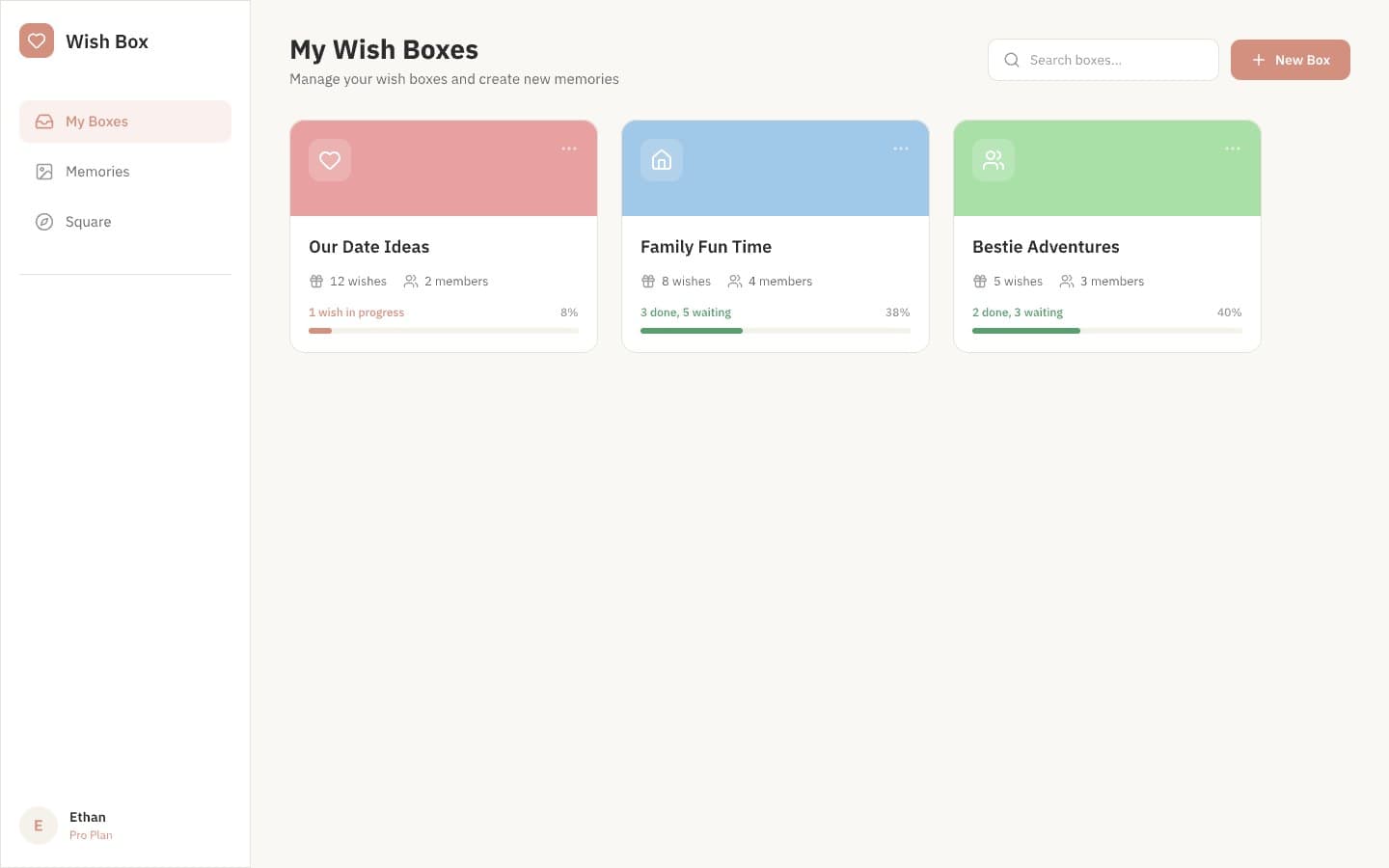Screen dimensions: 1389x868
Task: Click the gift icon beside 12 wishes
Action: click(x=316, y=281)
